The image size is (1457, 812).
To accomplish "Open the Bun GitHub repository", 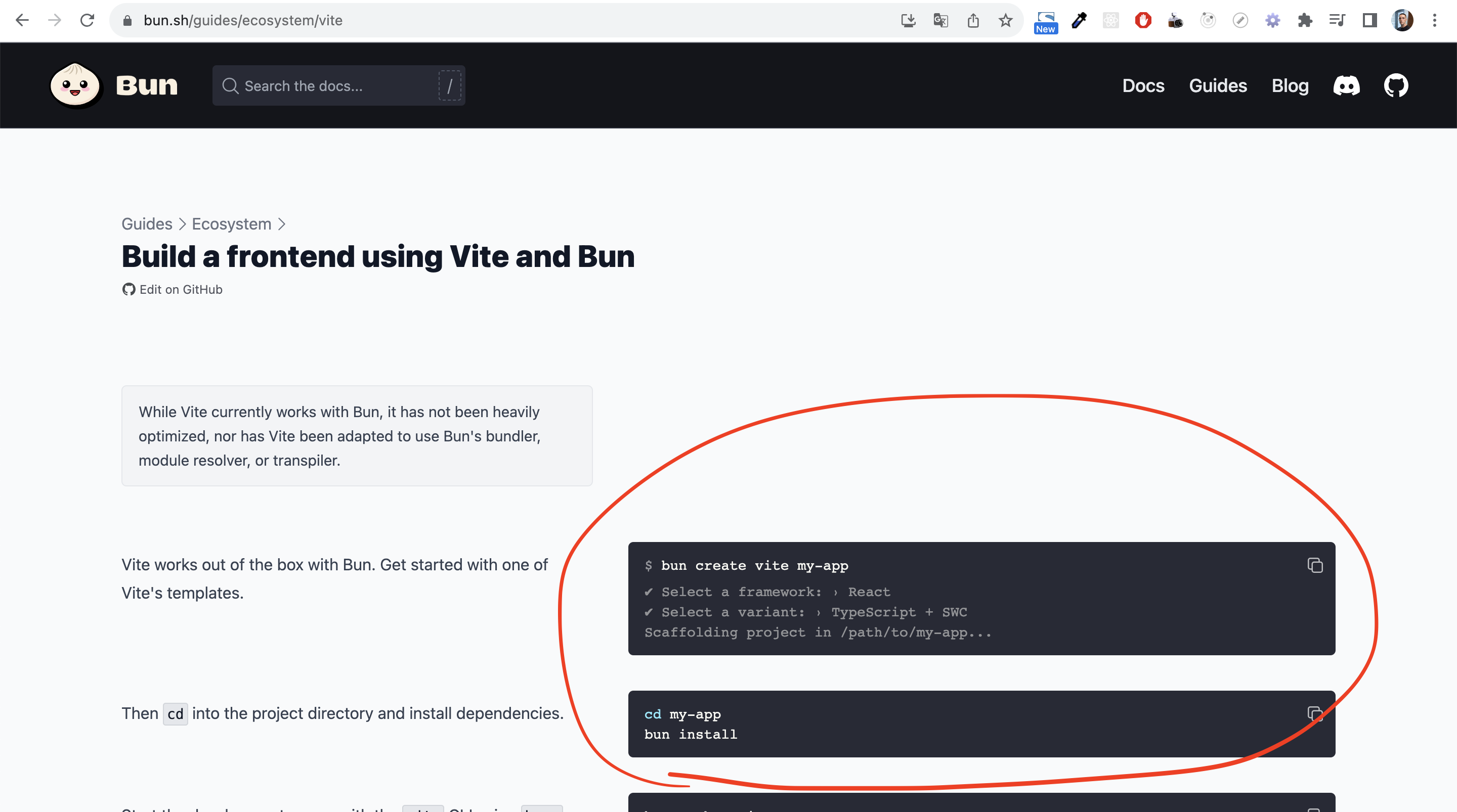I will pos(1396,85).
